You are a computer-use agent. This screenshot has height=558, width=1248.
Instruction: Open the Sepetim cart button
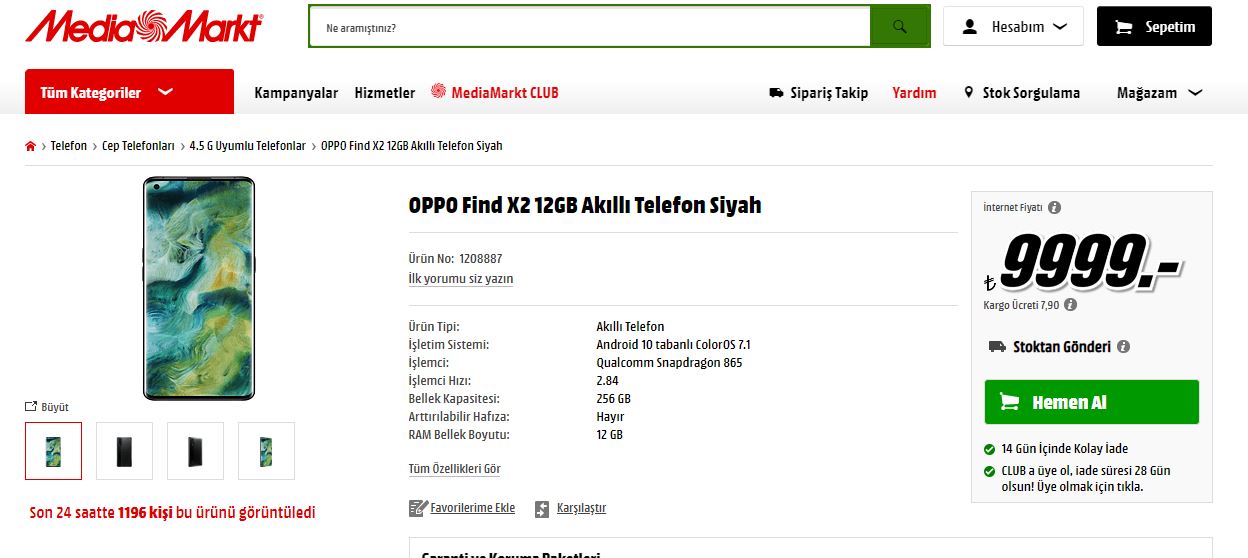(x=1154, y=27)
